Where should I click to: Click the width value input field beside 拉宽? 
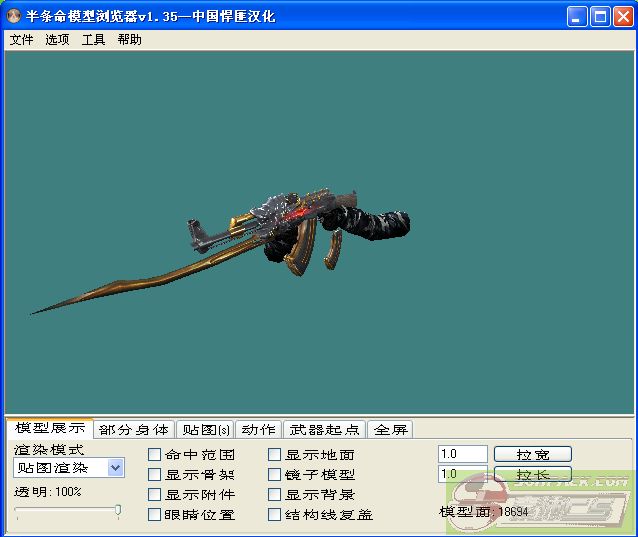tap(462, 455)
